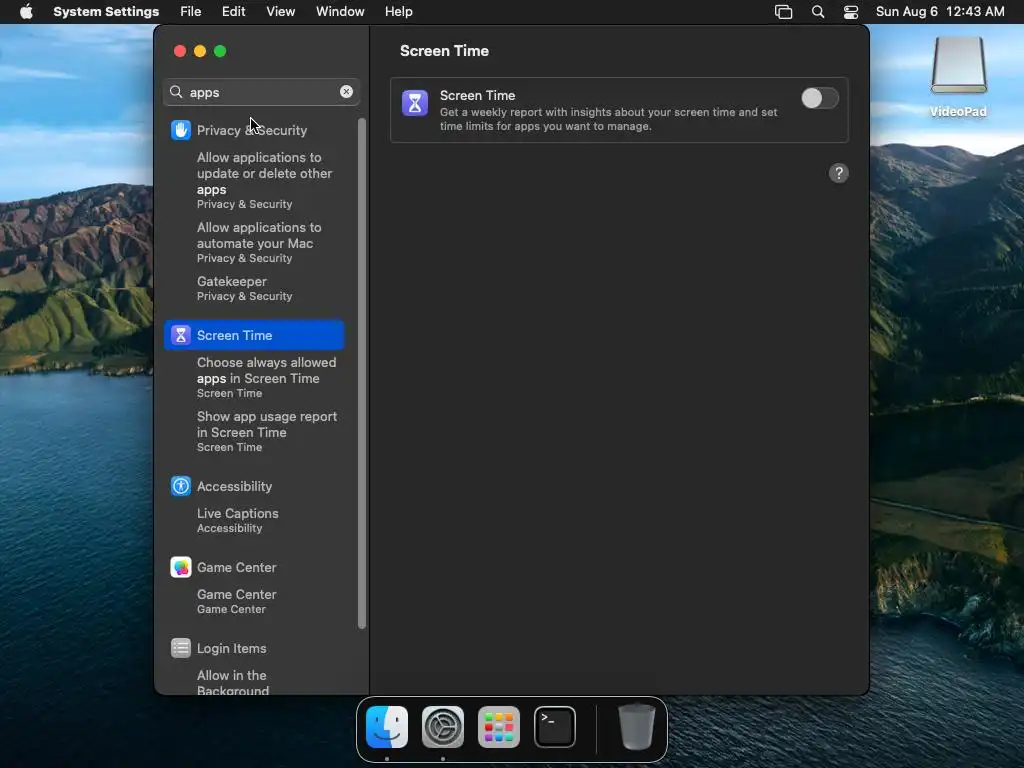Open 'Allow applications to automate your Mac'
1024x768 pixels.
click(259, 242)
